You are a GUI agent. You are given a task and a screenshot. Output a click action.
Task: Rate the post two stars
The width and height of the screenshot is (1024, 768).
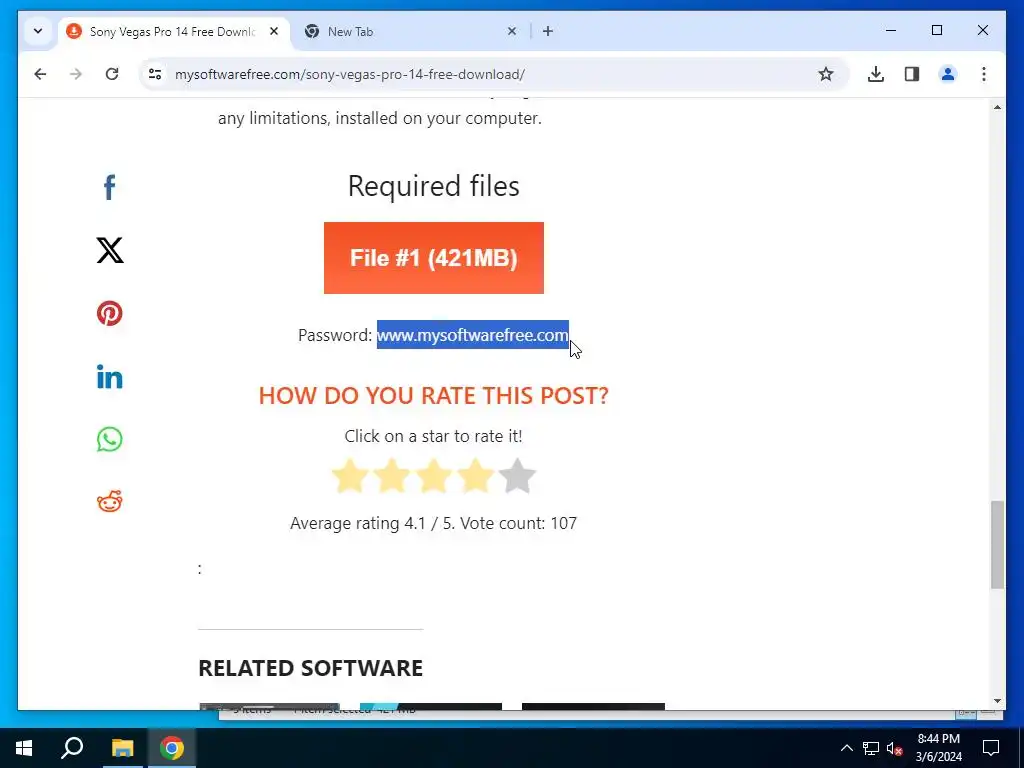coord(392,476)
